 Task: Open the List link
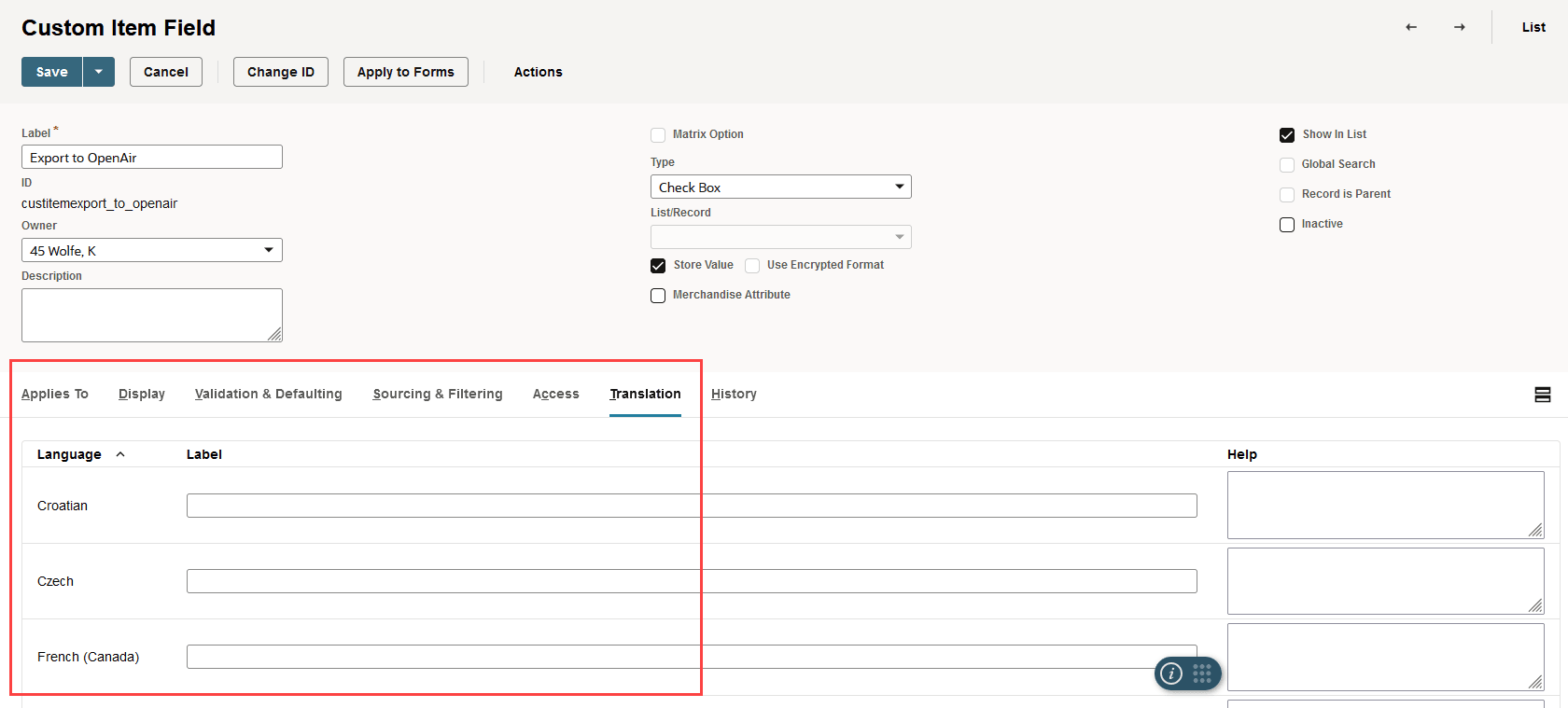[1533, 27]
